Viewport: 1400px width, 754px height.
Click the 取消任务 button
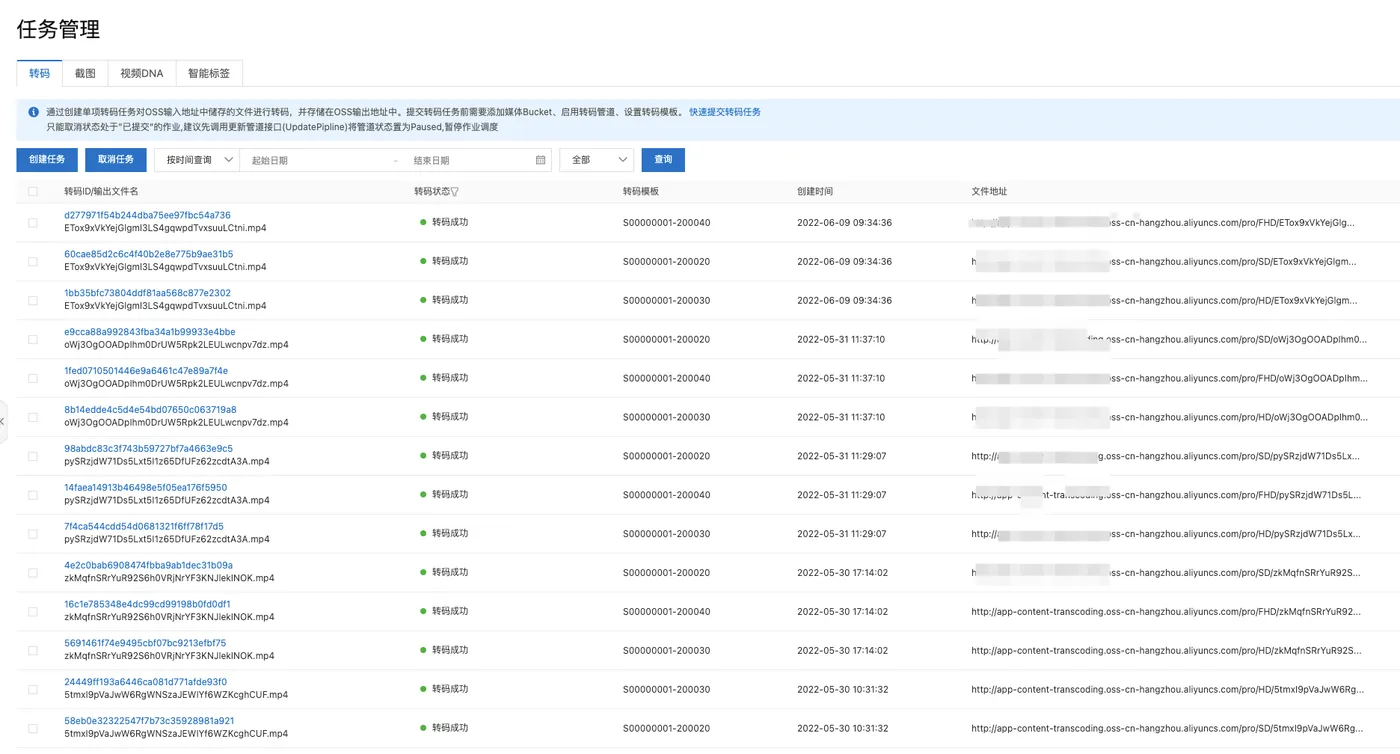tap(116, 160)
